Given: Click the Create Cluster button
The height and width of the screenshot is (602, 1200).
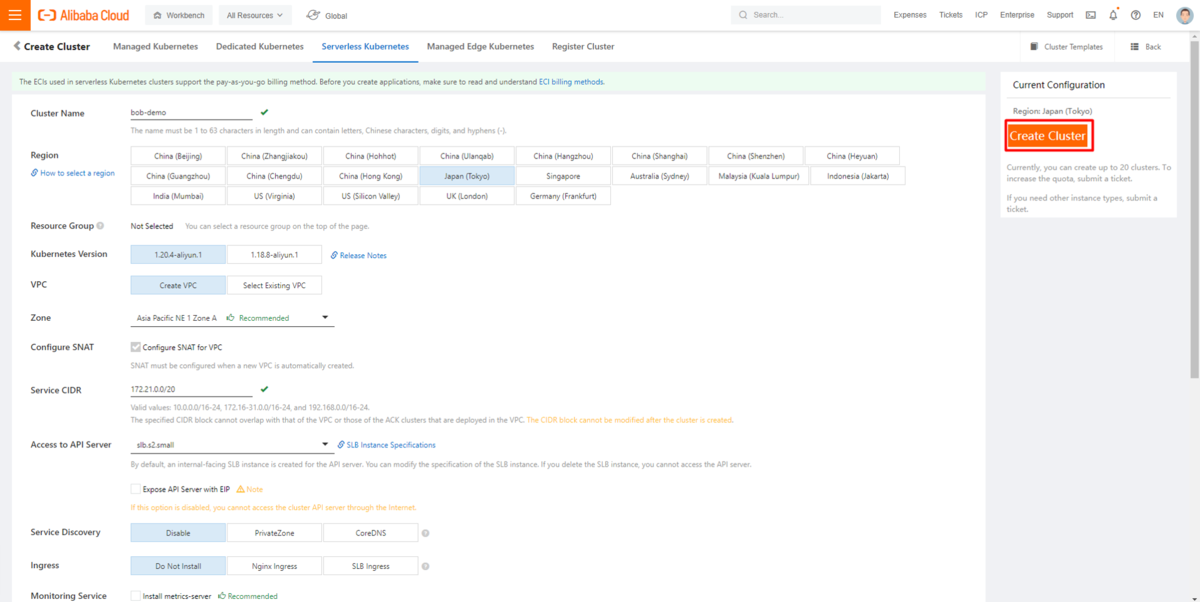Looking at the screenshot, I should click(x=1048, y=136).
